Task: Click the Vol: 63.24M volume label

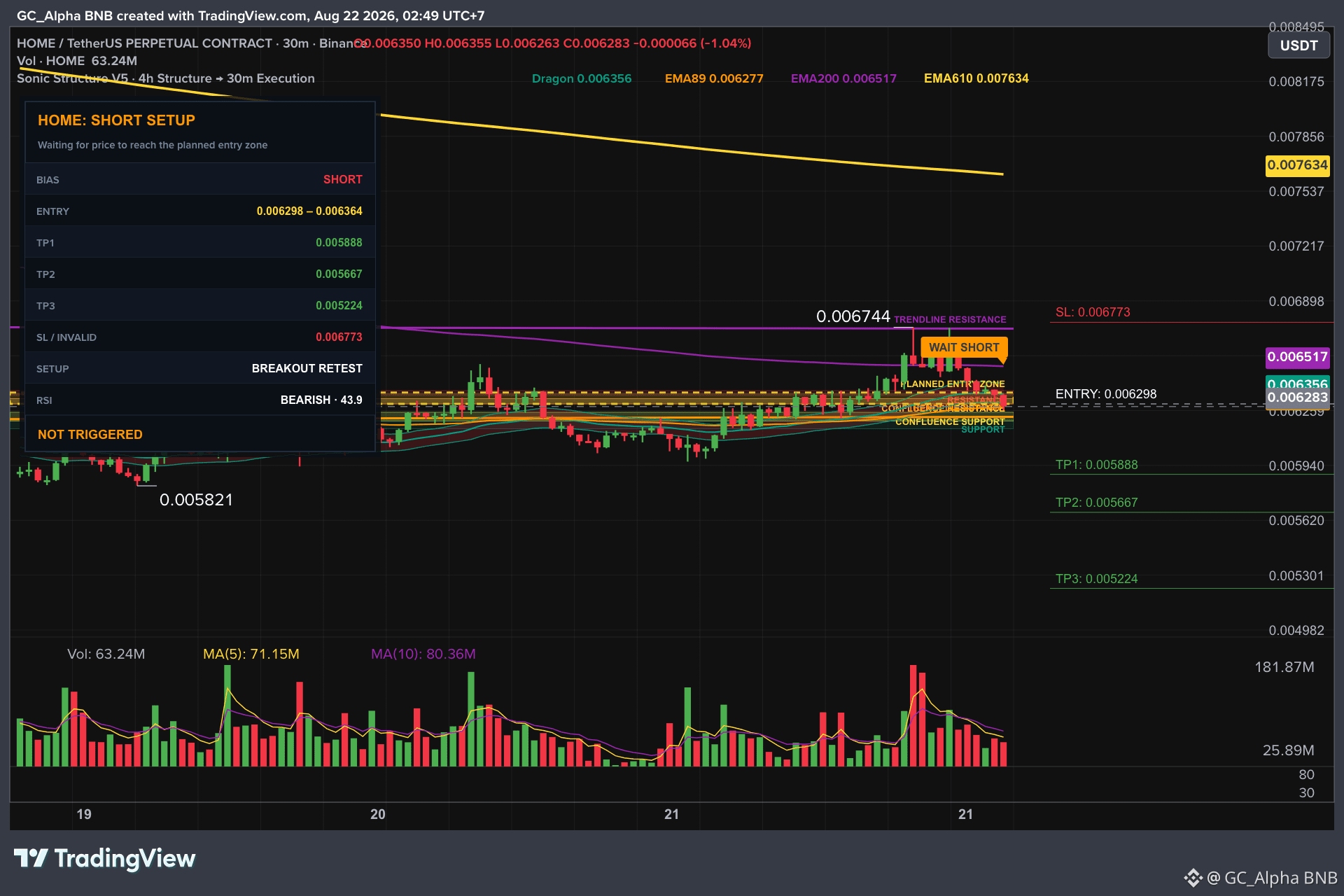Action: pyautogui.click(x=106, y=654)
